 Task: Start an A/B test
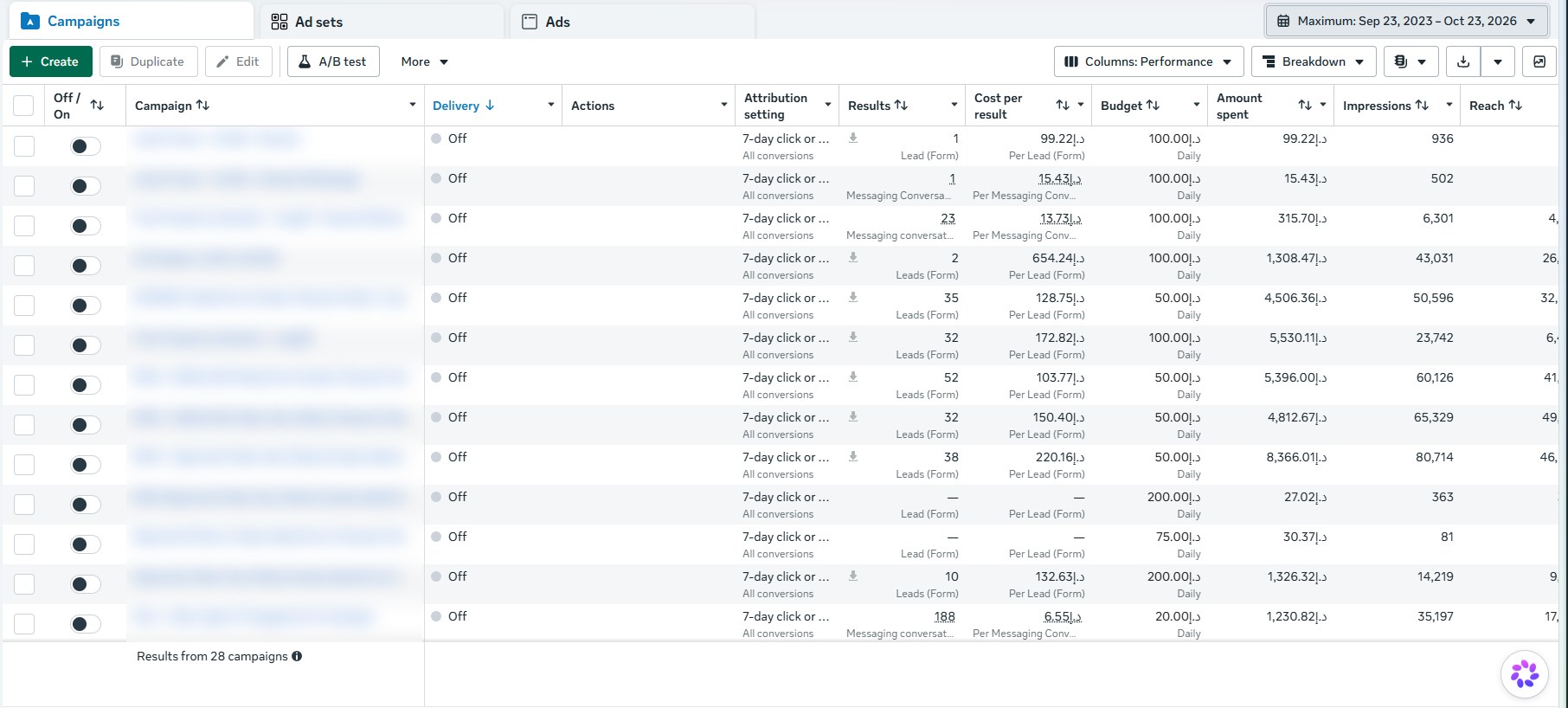pyautogui.click(x=333, y=61)
